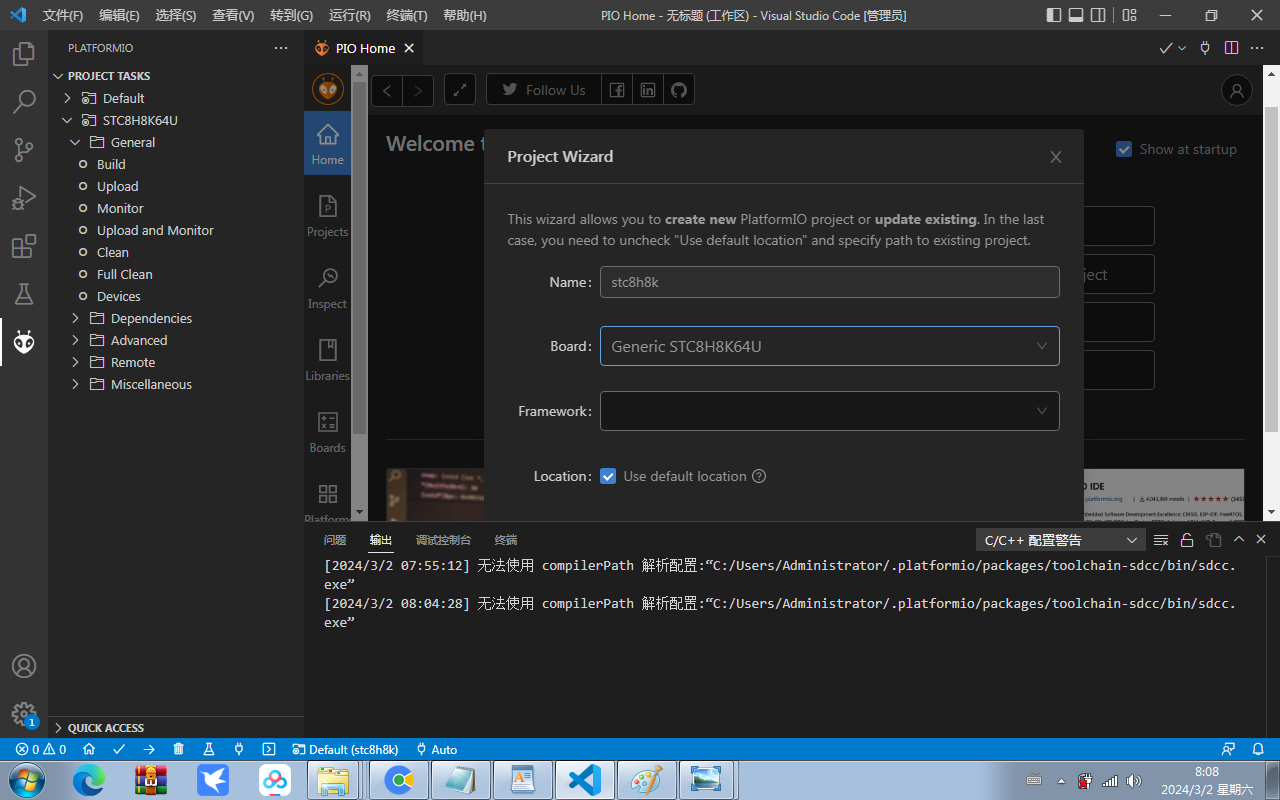Screen dimensions: 1280x800
Task: Open C/C++ 配置警告 output channel dropdown
Action: click(1060, 540)
